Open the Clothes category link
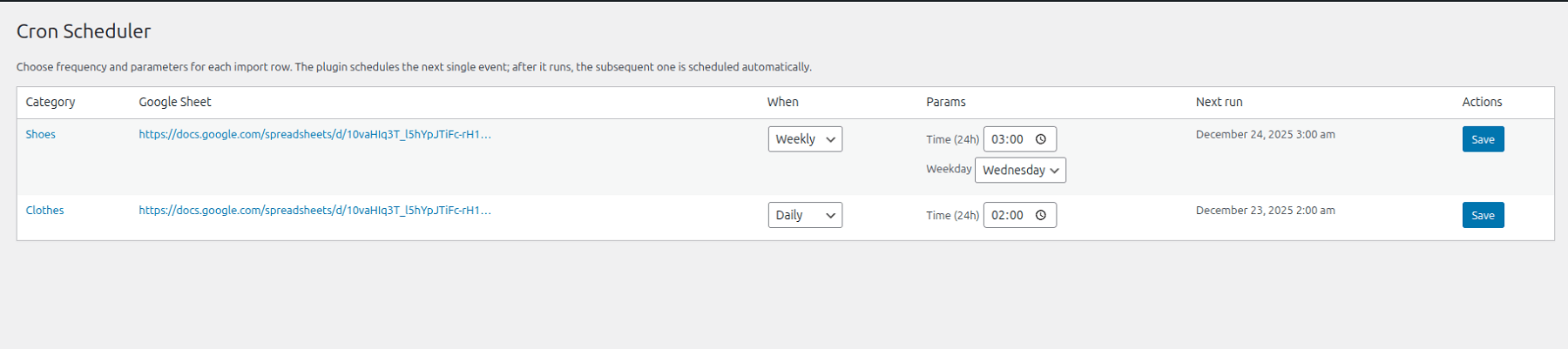The height and width of the screenshot is (349, 1568). (x=45, y=210)
